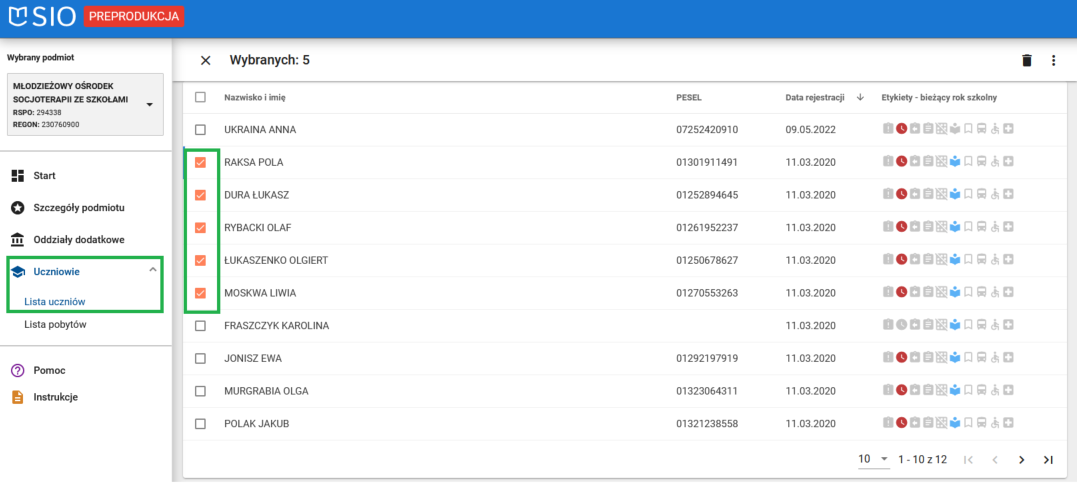Viewport: 1077px width, 483px height.
Task: Sort by Data rejestracji column header
Action: pos(815,97)
